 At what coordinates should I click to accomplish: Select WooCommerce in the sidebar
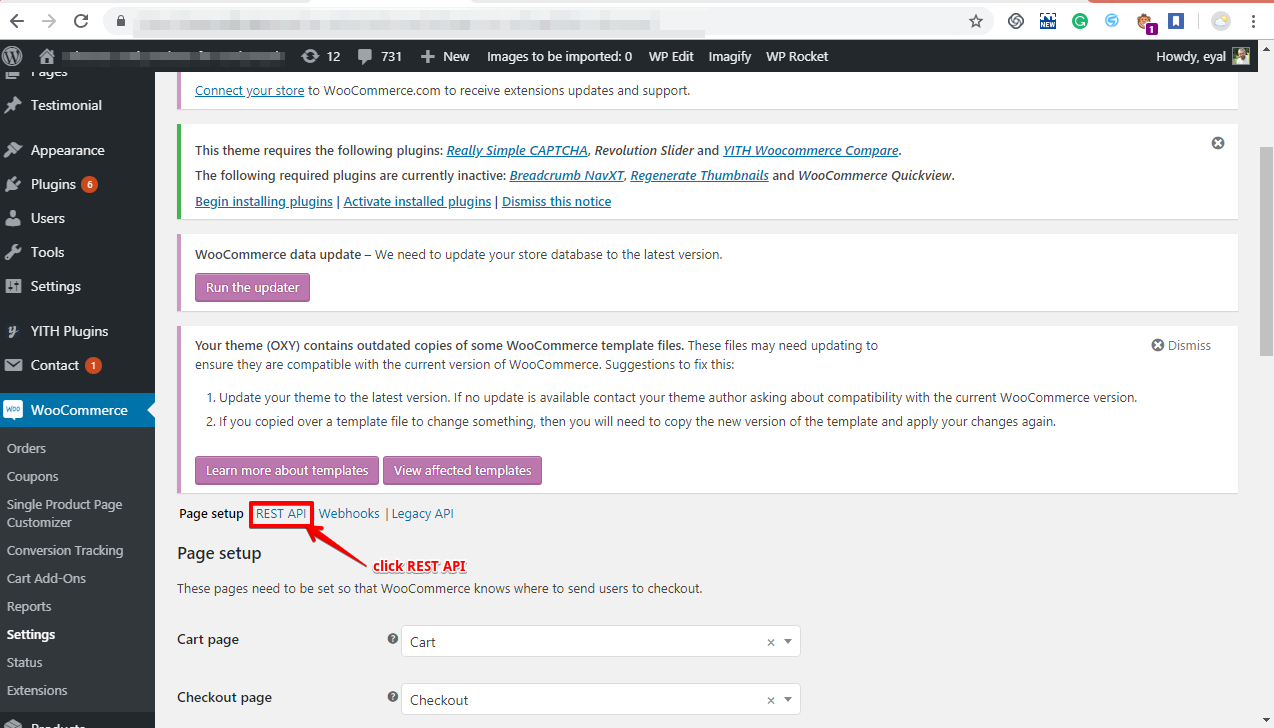pos(77,410)
